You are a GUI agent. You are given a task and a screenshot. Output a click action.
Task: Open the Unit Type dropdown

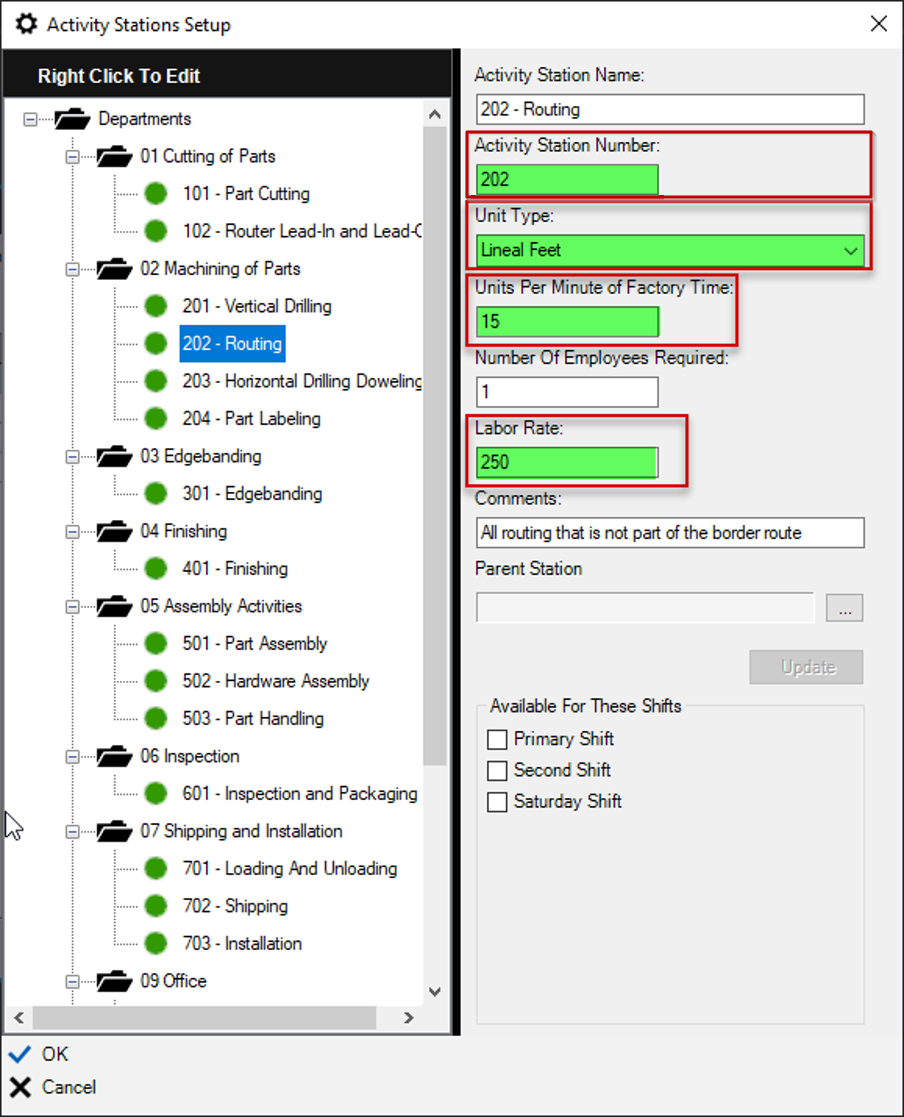coord(851,250)
